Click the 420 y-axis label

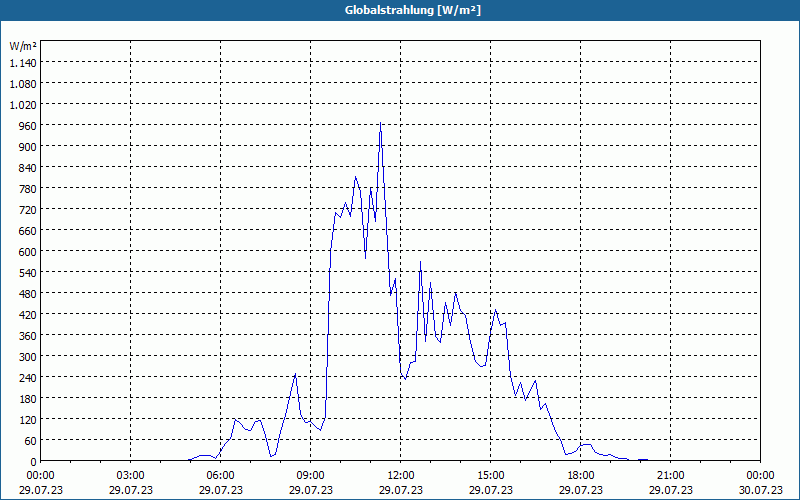(x=28, y=314)
